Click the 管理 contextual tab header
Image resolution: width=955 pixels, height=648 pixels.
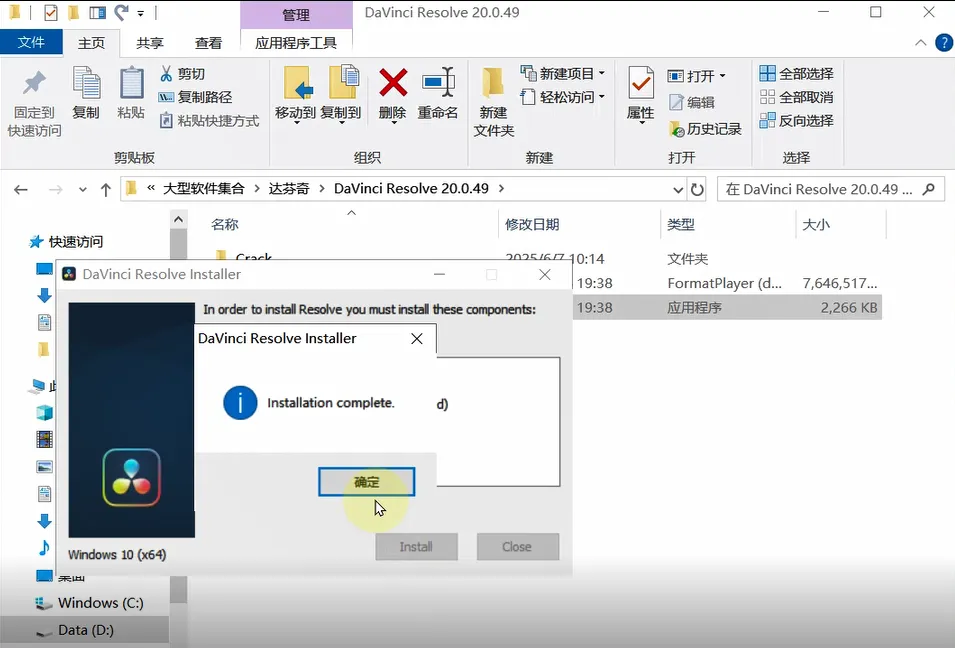click(x=296, y=15)
